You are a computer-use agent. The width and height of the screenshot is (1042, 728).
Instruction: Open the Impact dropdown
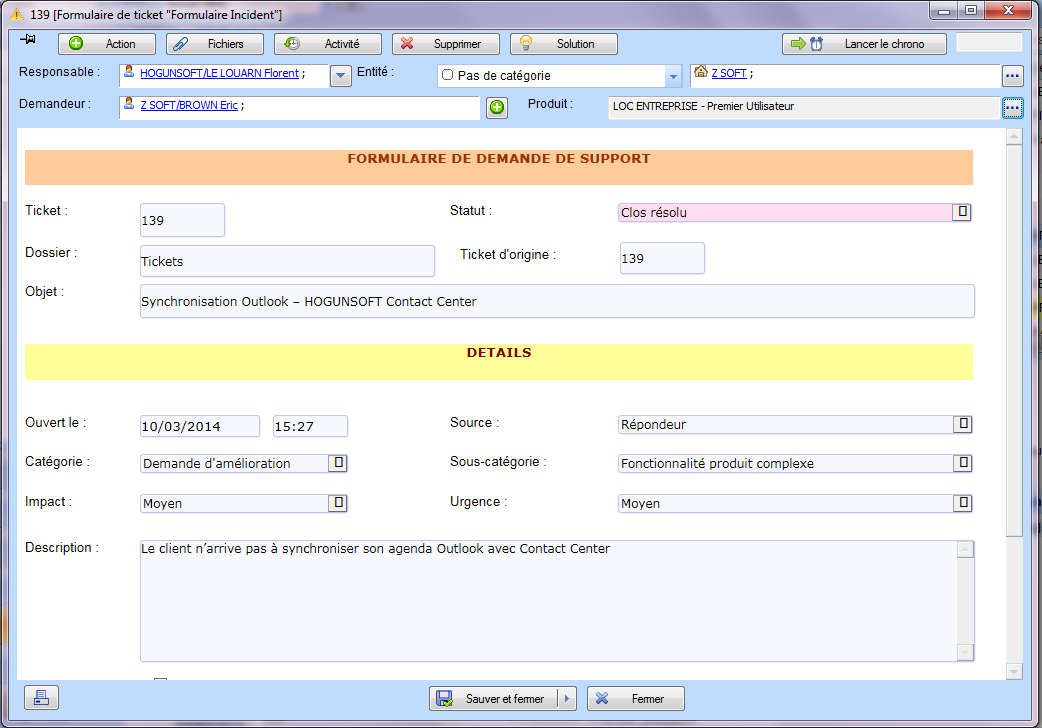pos(338,503)
